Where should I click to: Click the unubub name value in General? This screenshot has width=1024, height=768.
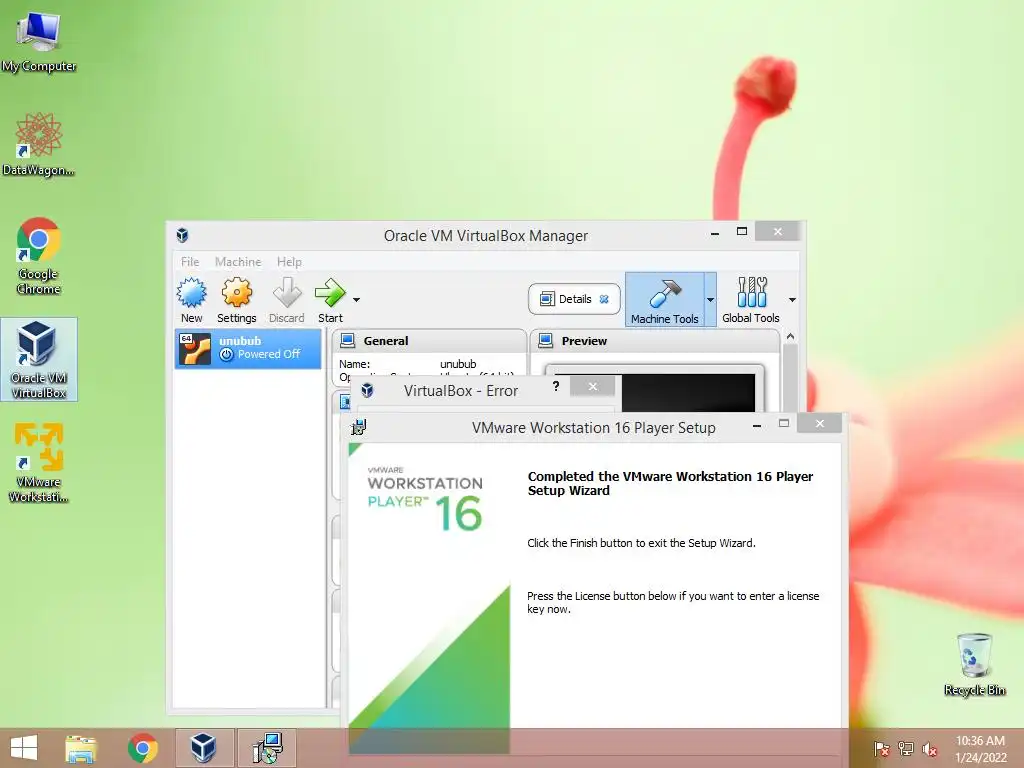click(x=458, y=364)
